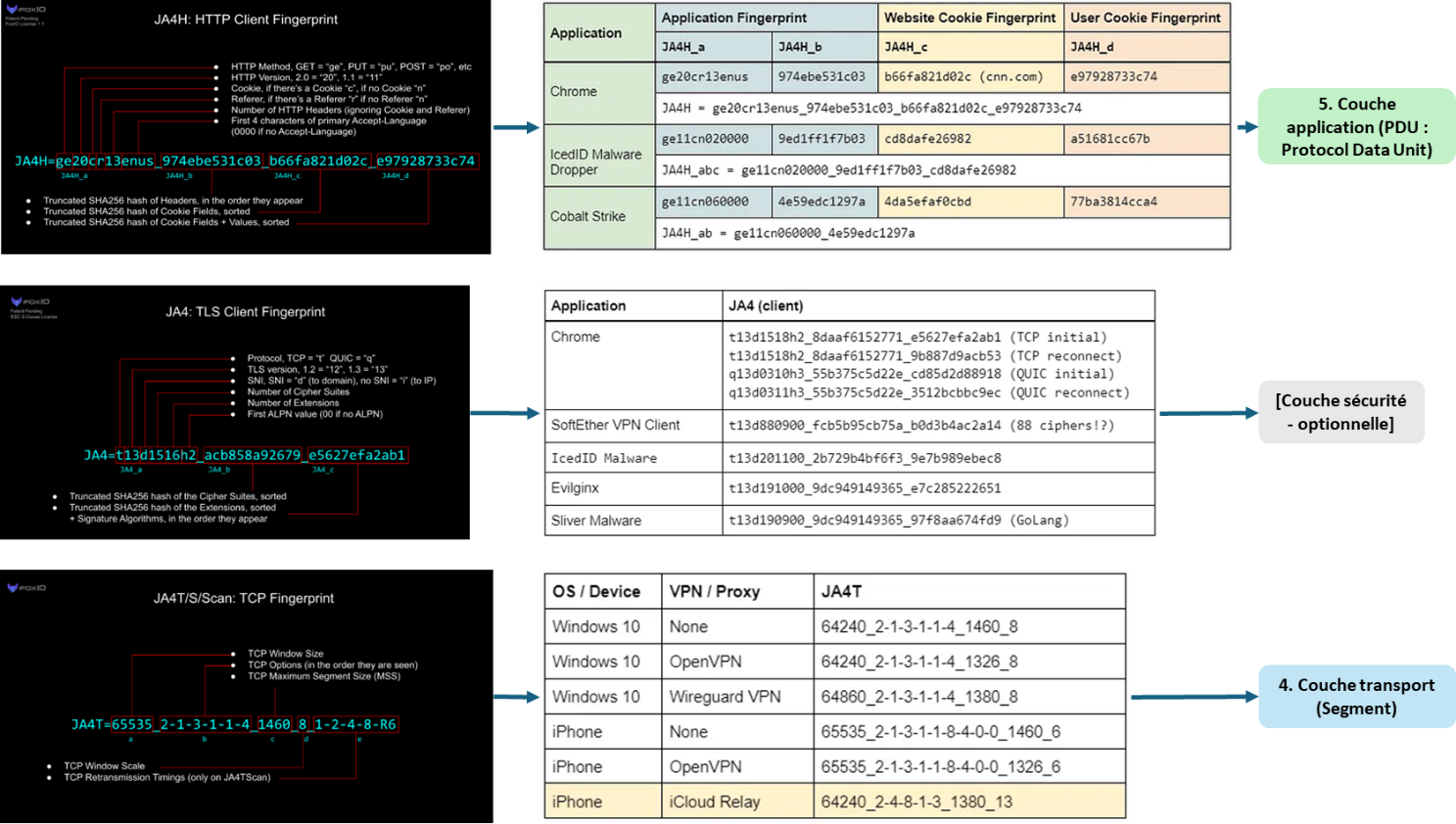Click the FoxIO logo on the JA4H slide
This screenshot has height=824, width=1456.
coord(25,10)
